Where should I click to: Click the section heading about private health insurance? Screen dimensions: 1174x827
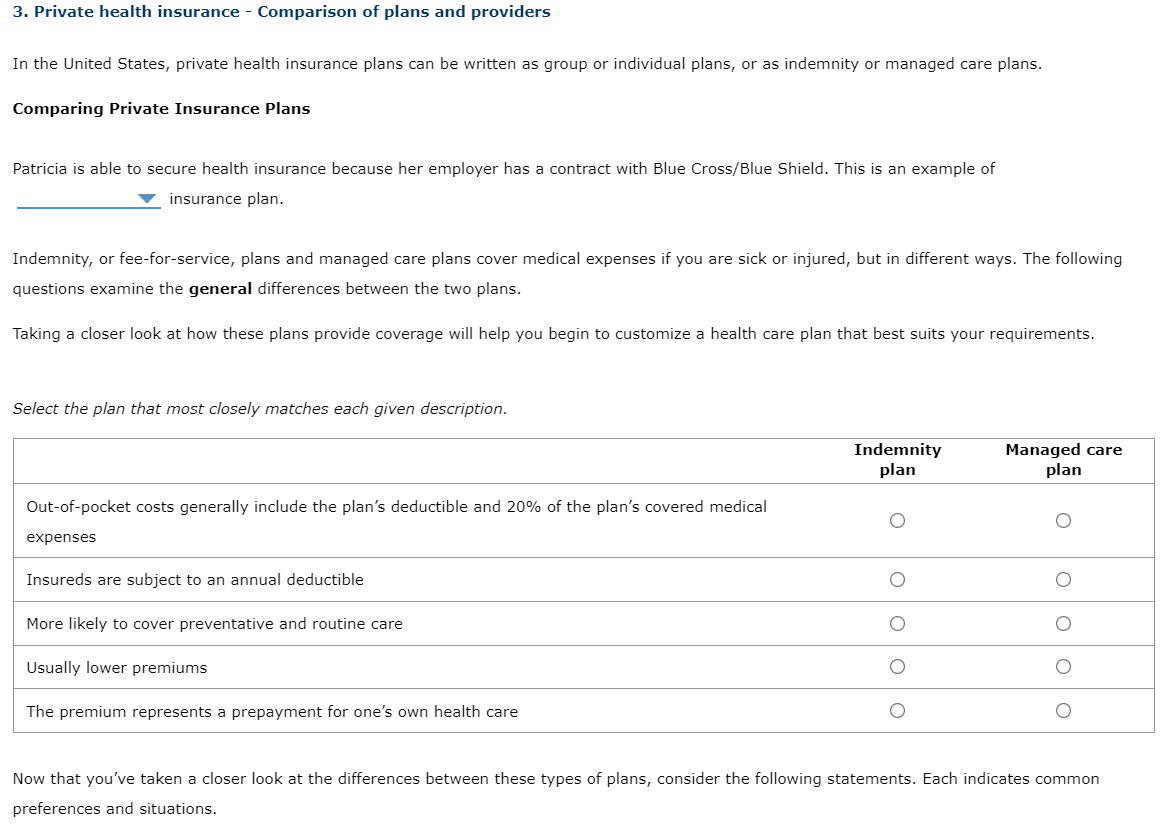281,12
